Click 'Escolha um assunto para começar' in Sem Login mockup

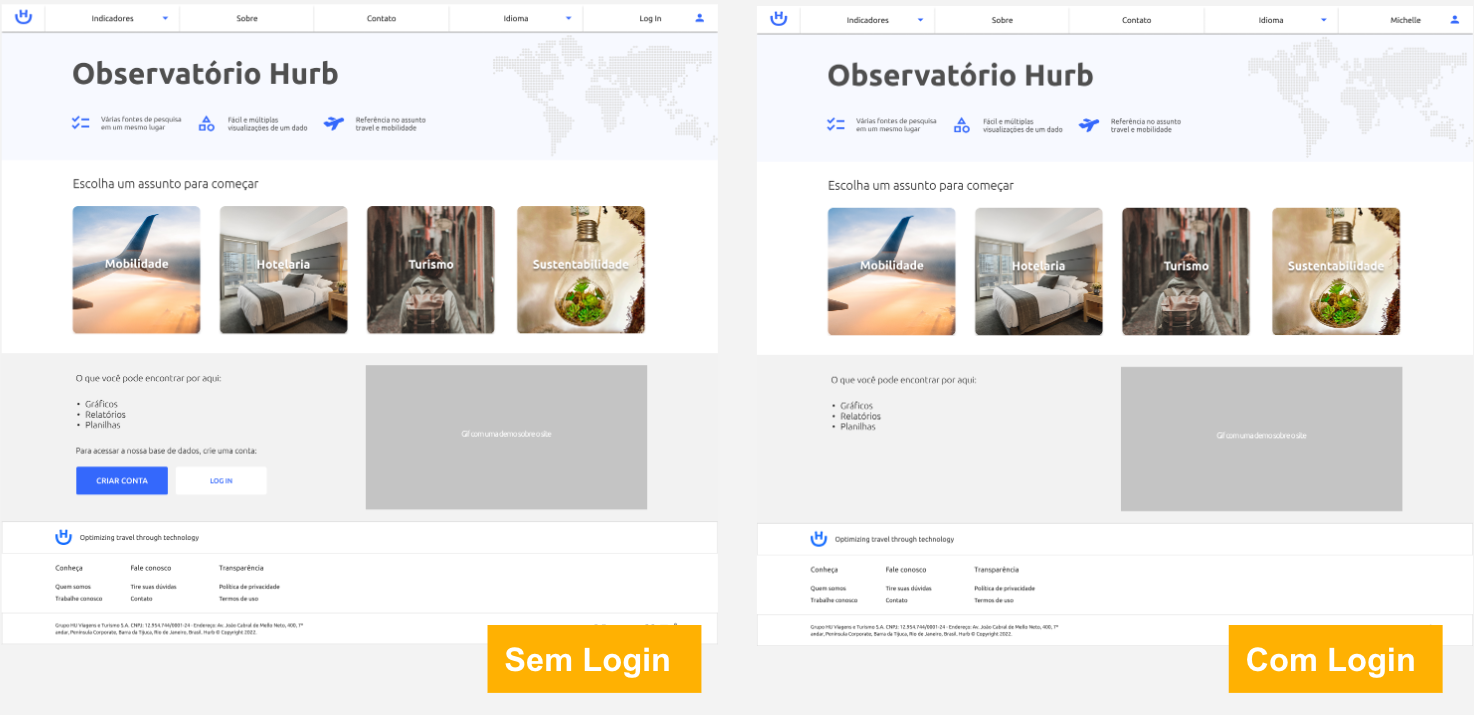click(x=165, y=184)
